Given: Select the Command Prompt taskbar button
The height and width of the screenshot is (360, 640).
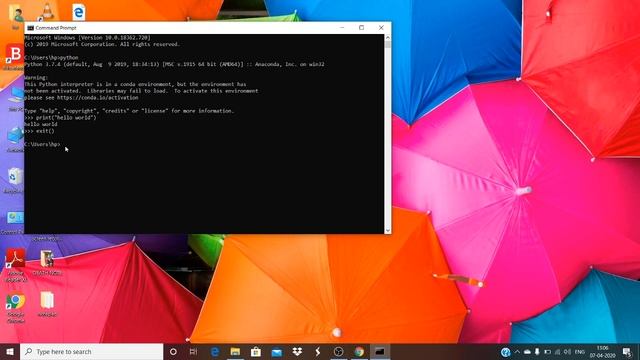Looking at the screenshot, I should point(380,351).
